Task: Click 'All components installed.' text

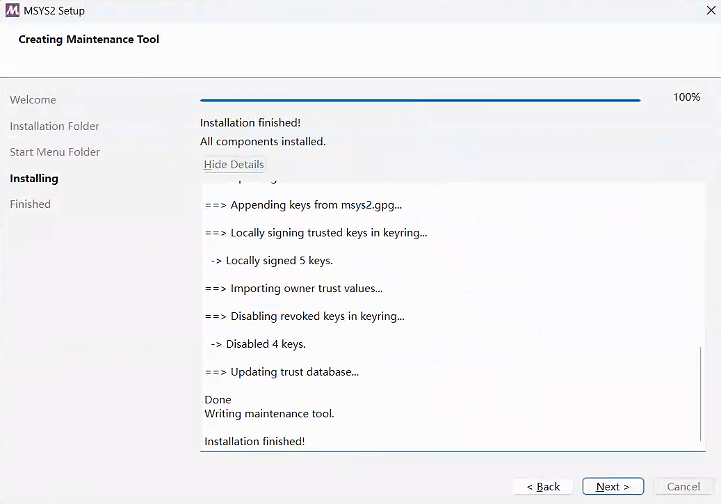Action: pos(263,142)
